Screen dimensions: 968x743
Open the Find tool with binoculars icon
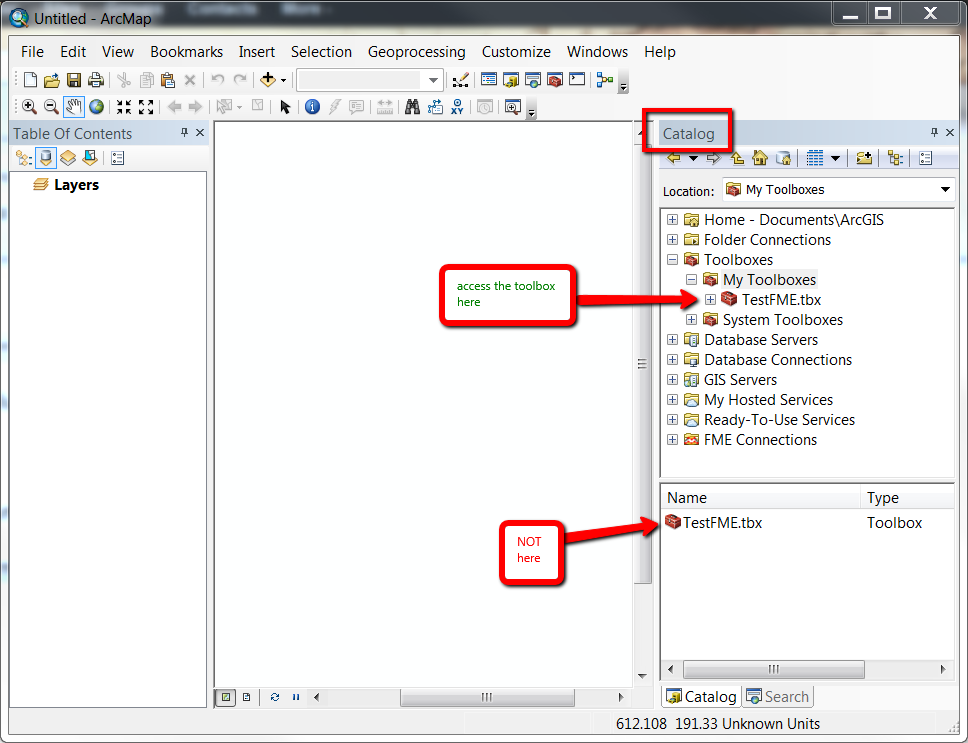[411, 107]
